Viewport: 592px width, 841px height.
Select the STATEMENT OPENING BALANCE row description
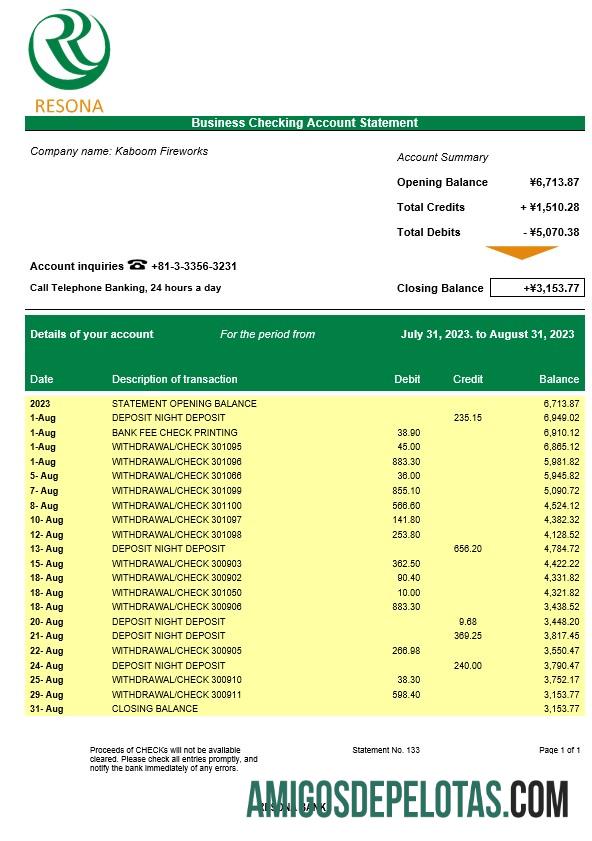coord(184,403)
